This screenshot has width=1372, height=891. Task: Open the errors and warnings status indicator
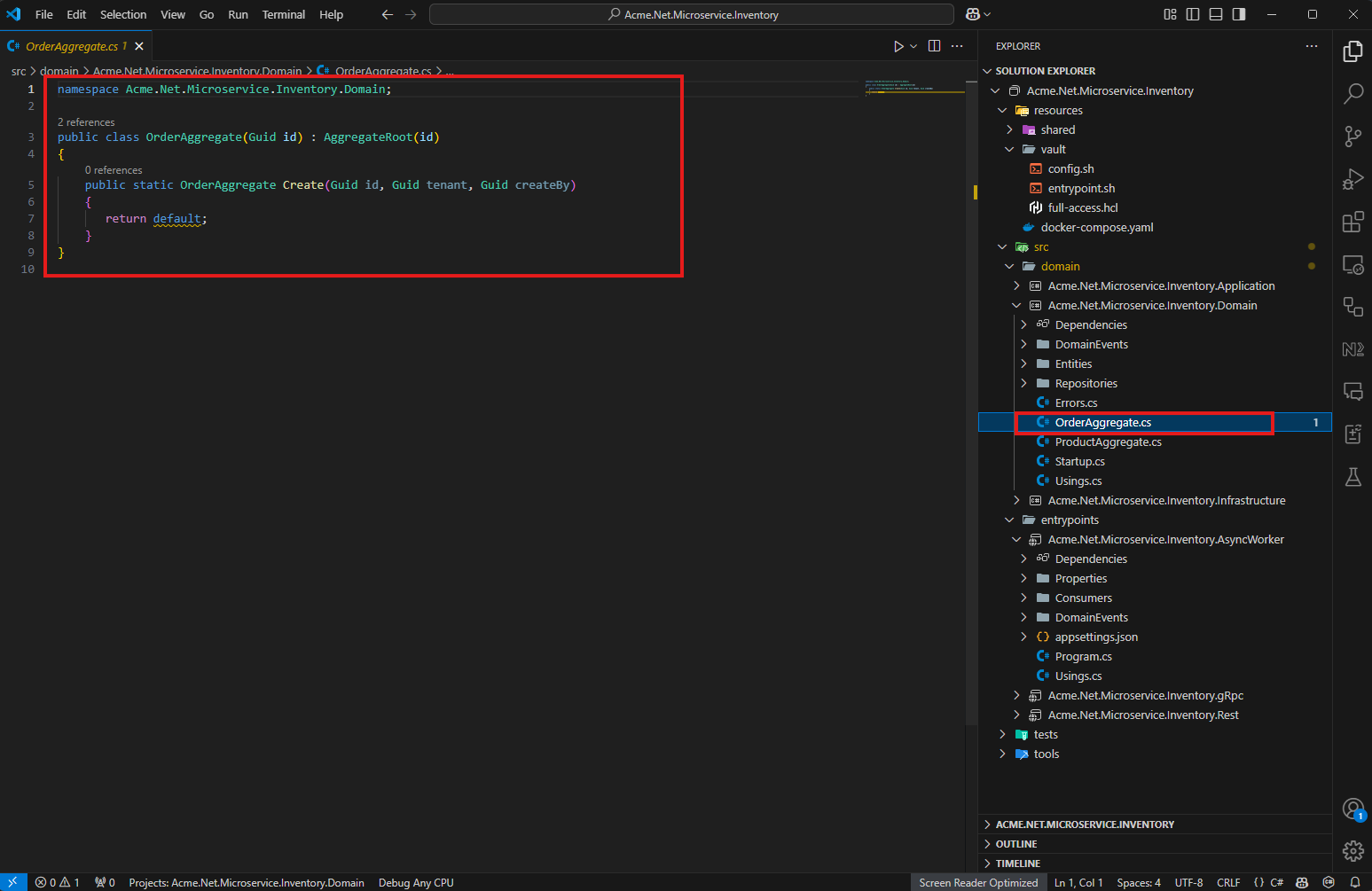58,882
